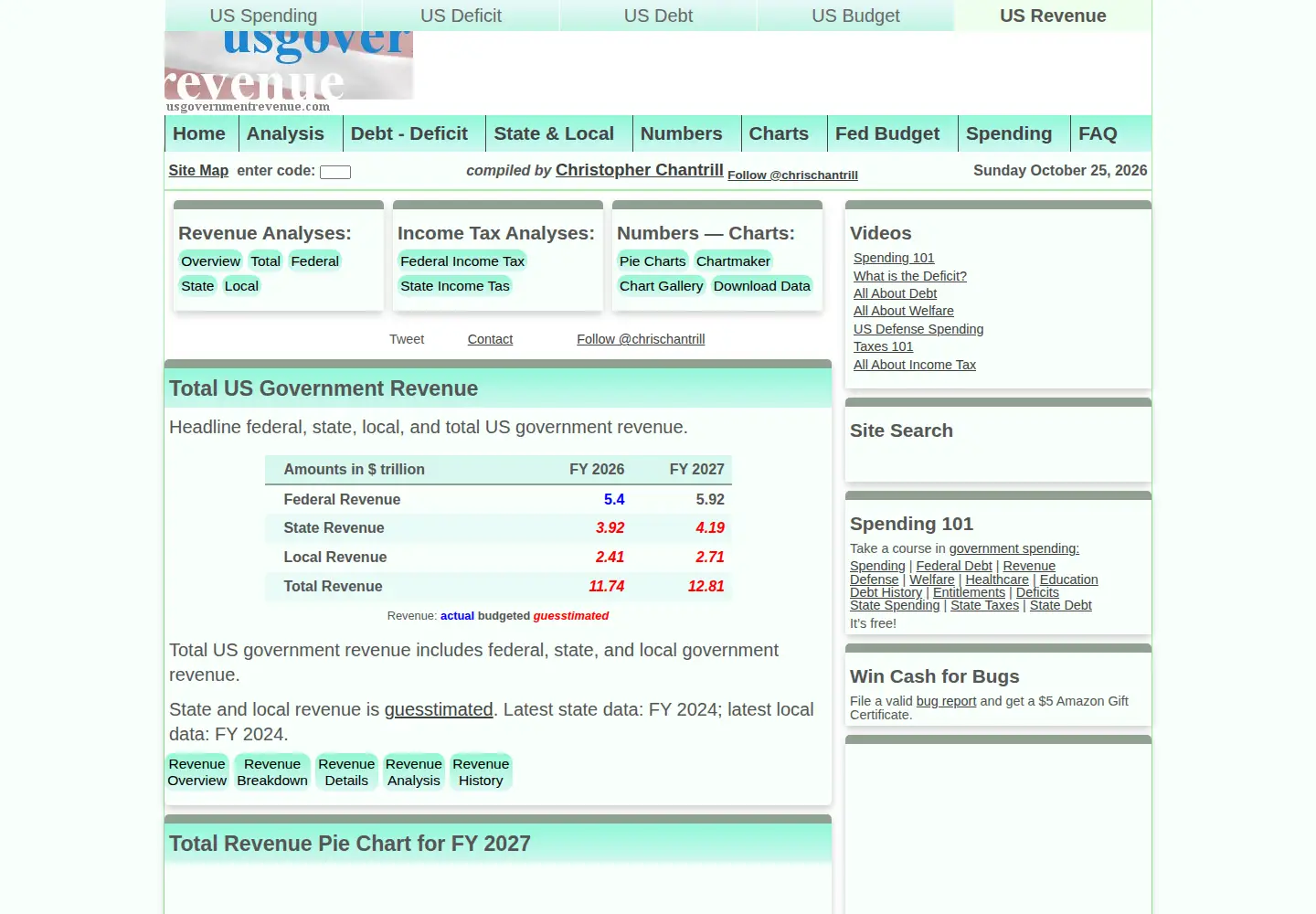Click the FY 2026 State Revenue value 3.92
The height and width of the screenshot is (914, 1316).
[x=610, y=527]
